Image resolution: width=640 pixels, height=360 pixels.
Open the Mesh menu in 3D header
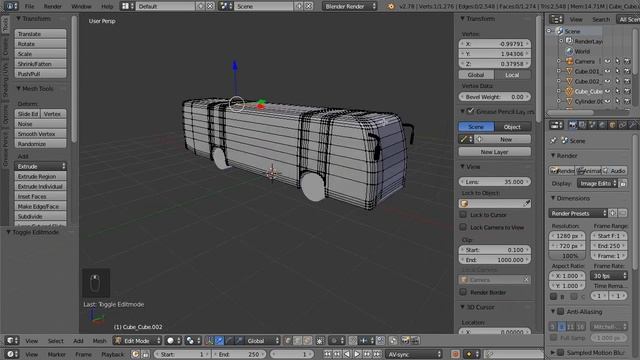point(99,340)
